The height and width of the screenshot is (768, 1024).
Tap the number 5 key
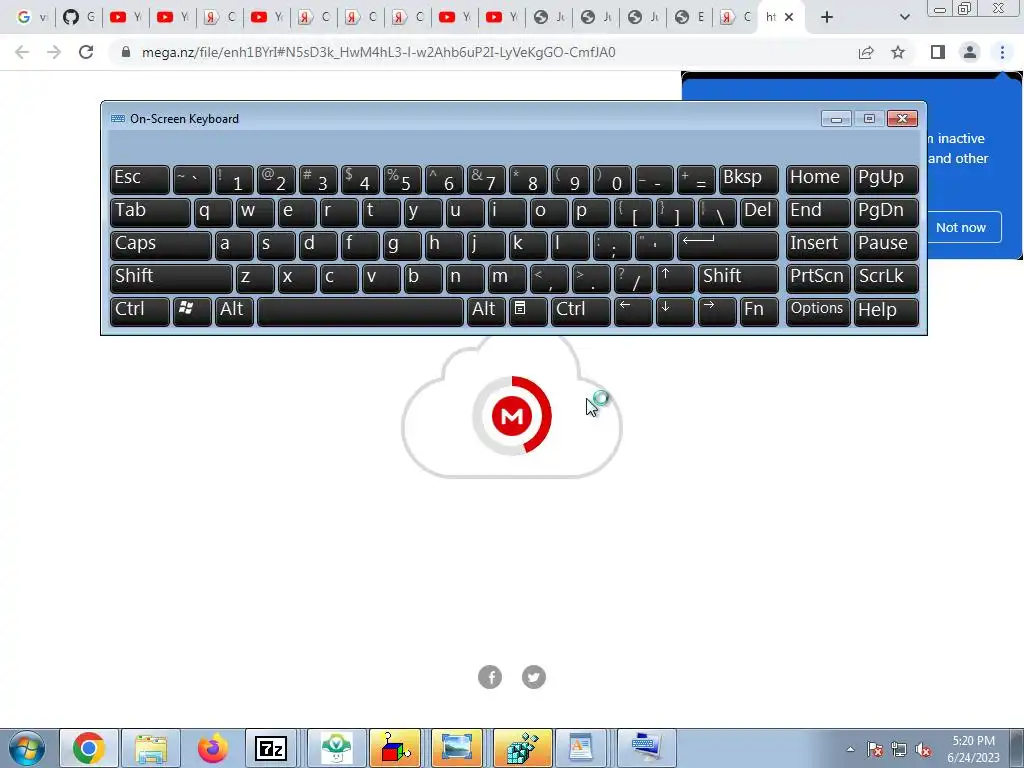[x=402, y=180]
